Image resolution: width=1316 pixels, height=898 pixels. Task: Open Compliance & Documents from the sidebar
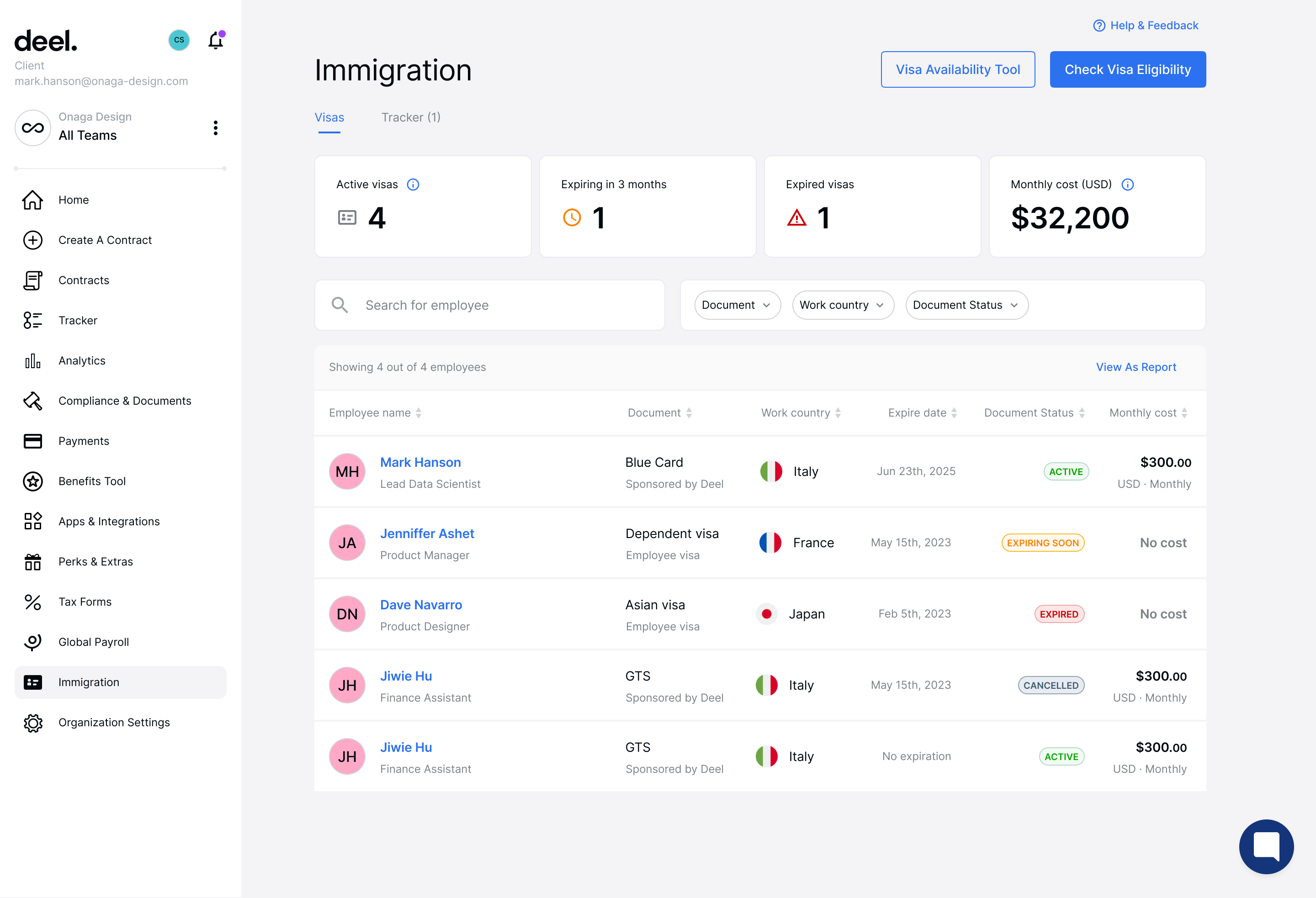click(125, 401)
